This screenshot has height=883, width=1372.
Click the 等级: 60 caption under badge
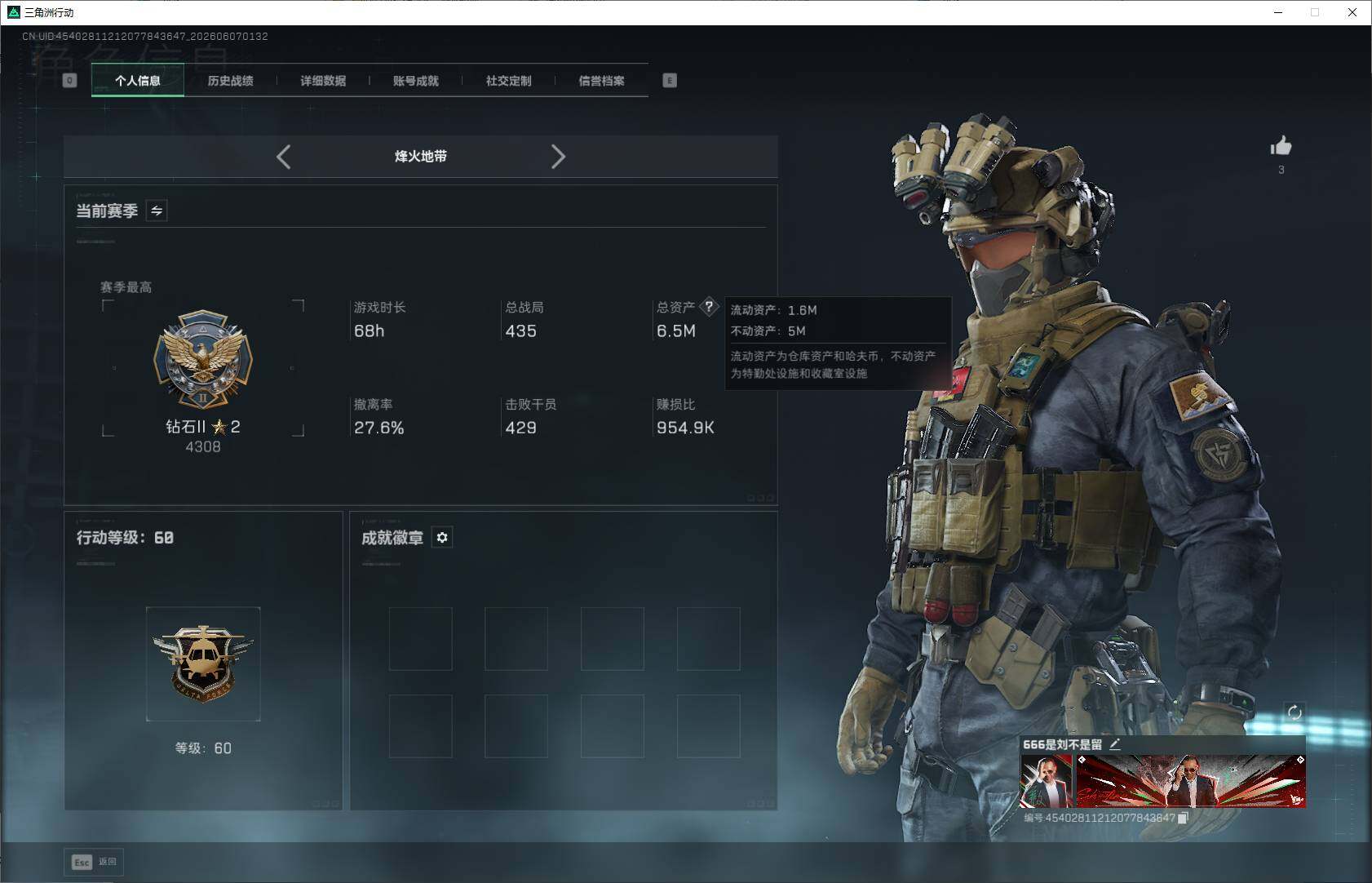point(203,748)
